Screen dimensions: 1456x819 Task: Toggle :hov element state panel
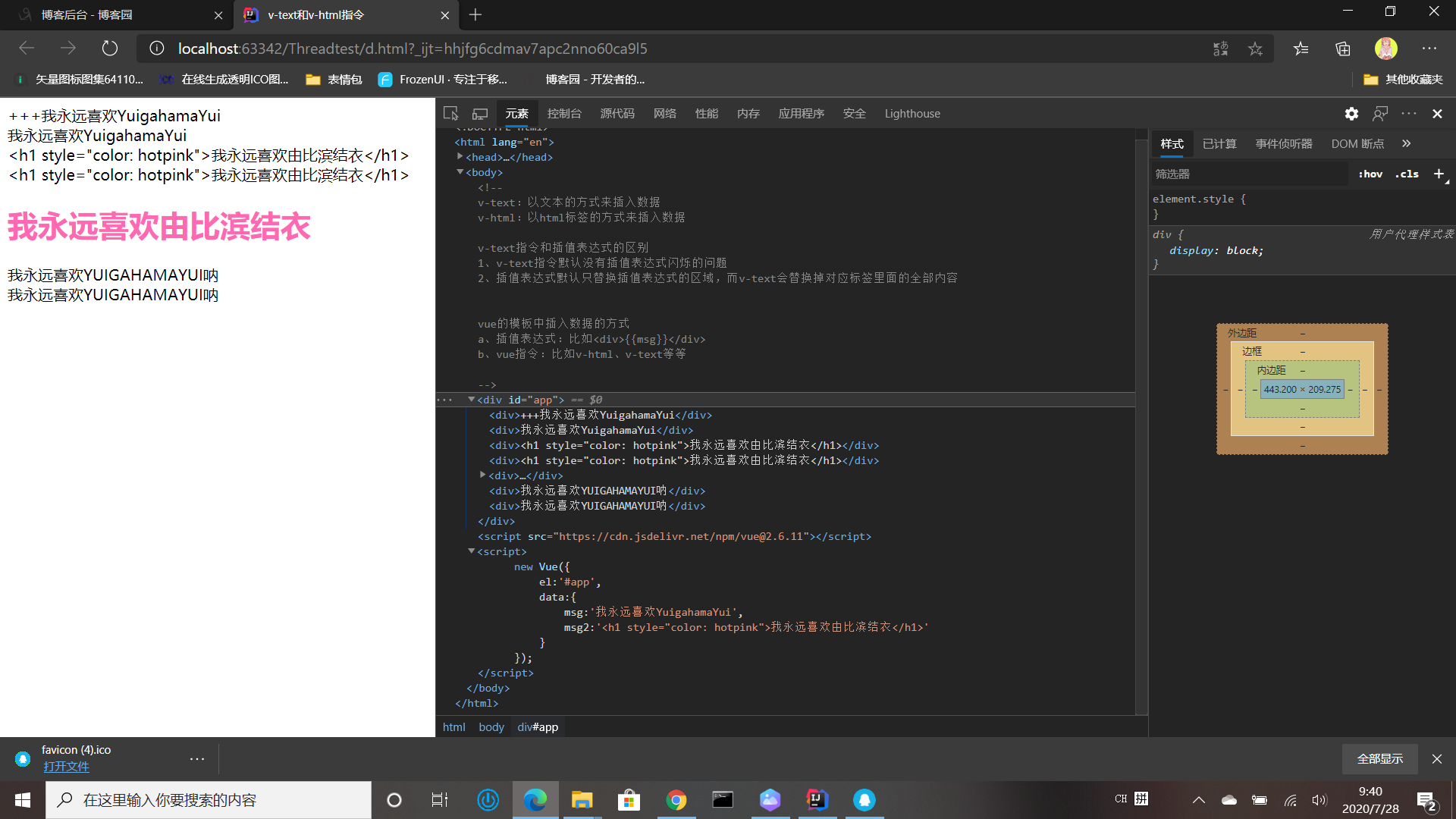coord(1370,174)
